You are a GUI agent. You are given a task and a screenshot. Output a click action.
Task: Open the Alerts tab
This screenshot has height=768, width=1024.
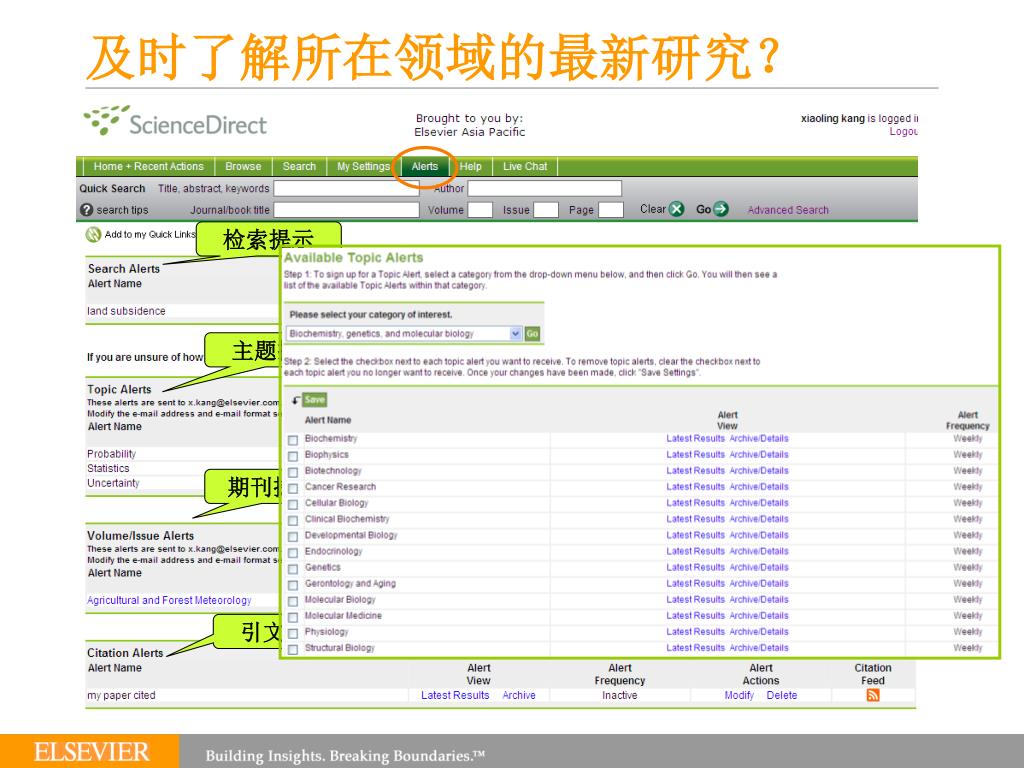(424, 167)
